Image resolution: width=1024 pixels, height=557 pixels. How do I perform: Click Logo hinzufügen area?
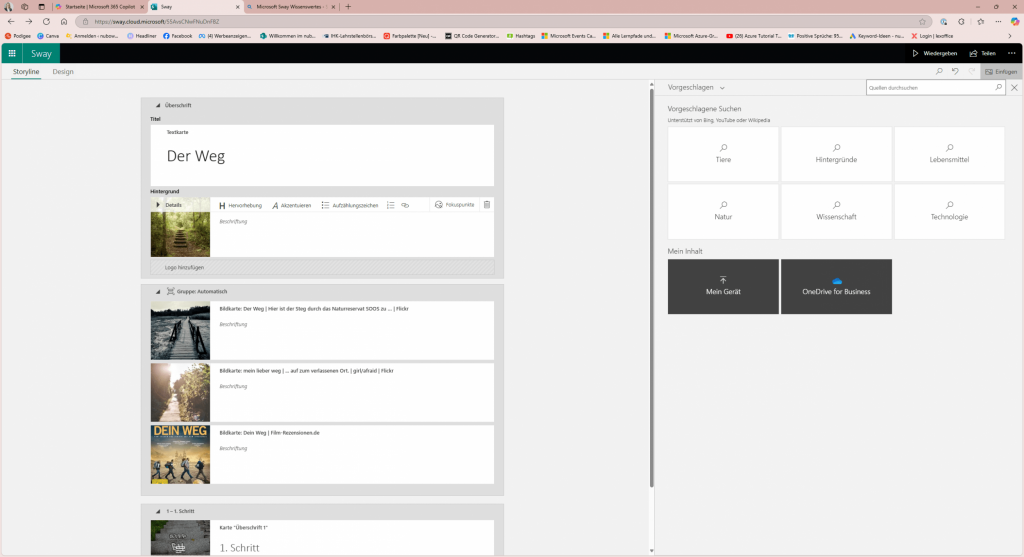pos(322,267)
